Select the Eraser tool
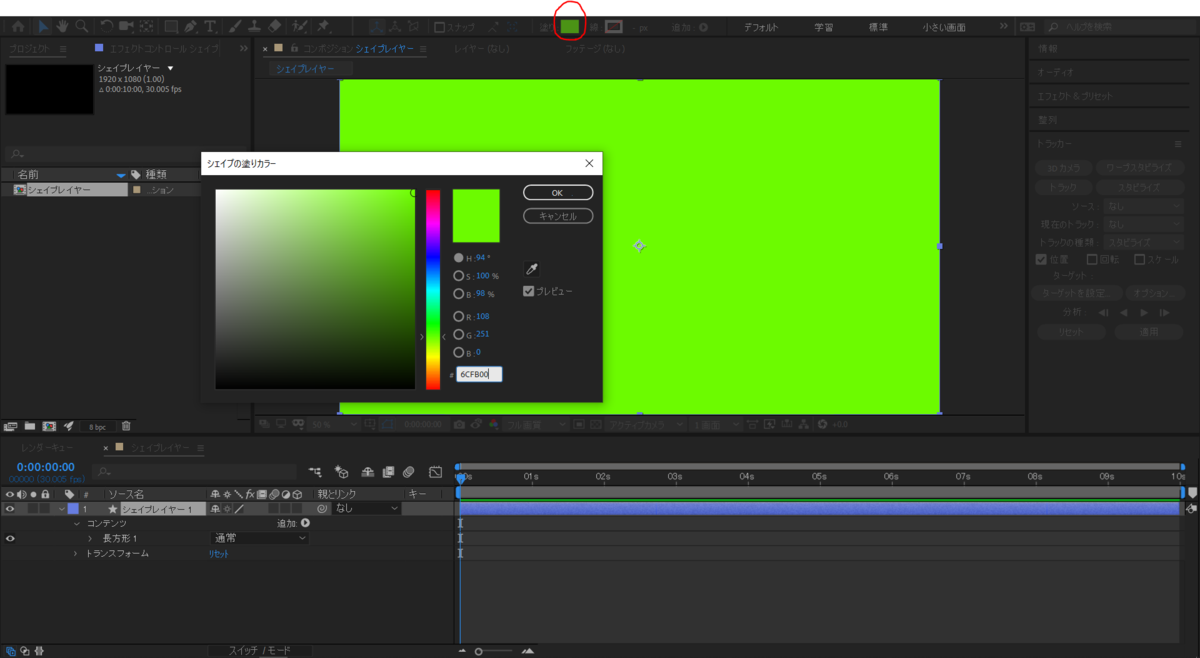 point(275,26)
